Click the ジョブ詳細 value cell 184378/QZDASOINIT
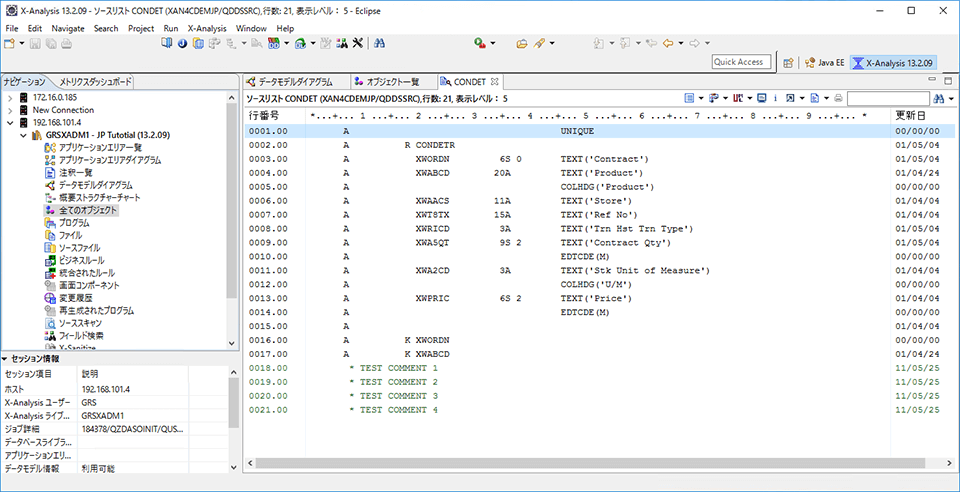The width and height of the screenshot is (960, 492). pos(133,428)
